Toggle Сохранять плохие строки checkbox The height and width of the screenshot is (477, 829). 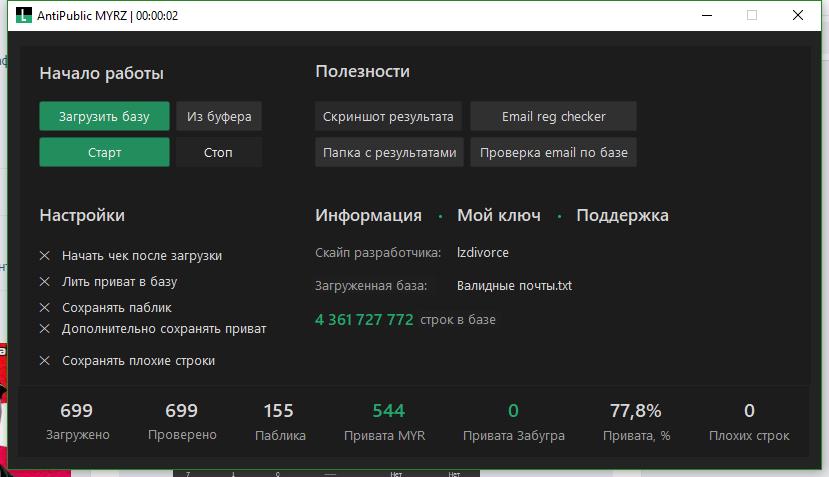[x=44, y=361]
